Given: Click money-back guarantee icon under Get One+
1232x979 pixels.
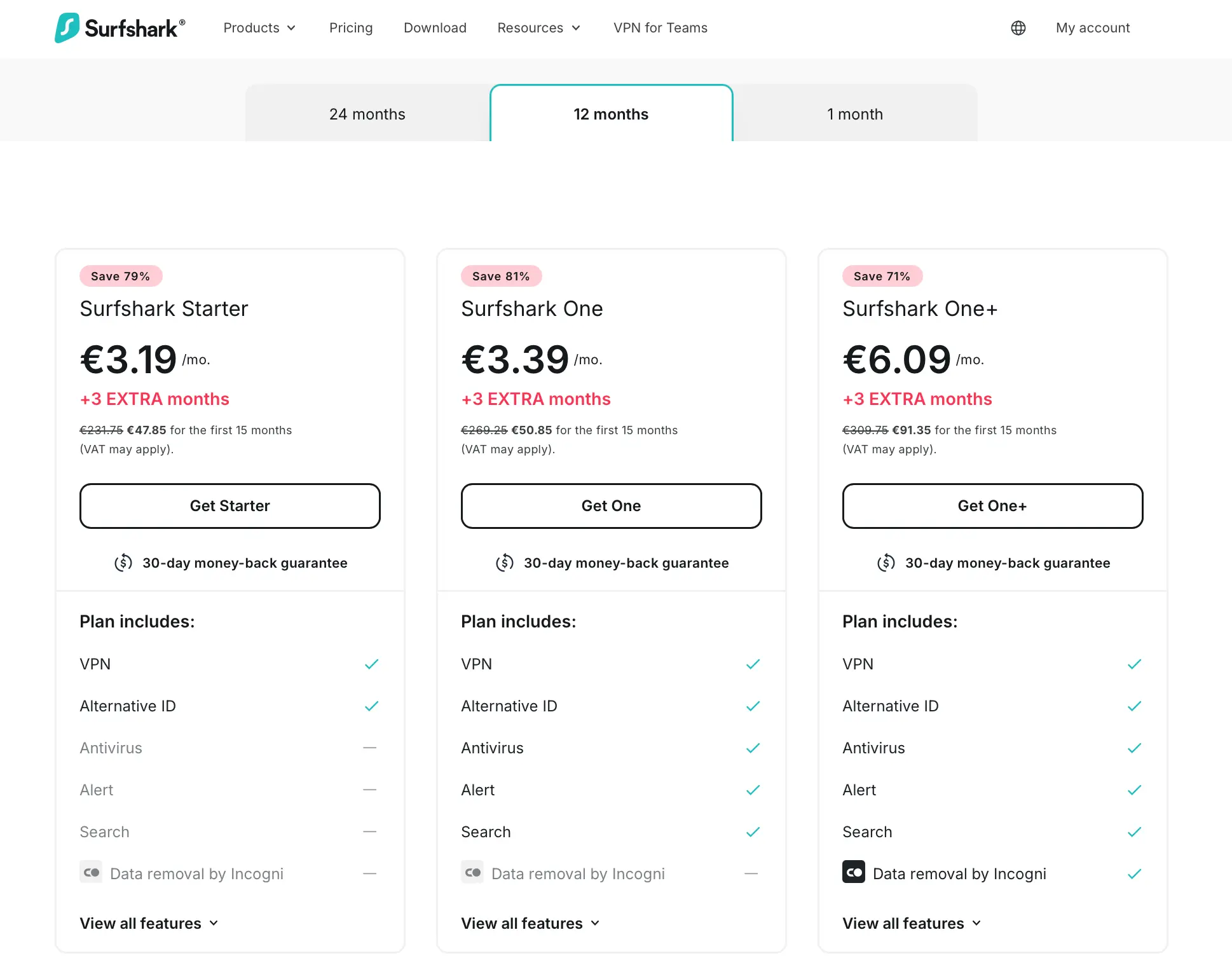Looking at the screenshot, I should [x=886, y=563].
